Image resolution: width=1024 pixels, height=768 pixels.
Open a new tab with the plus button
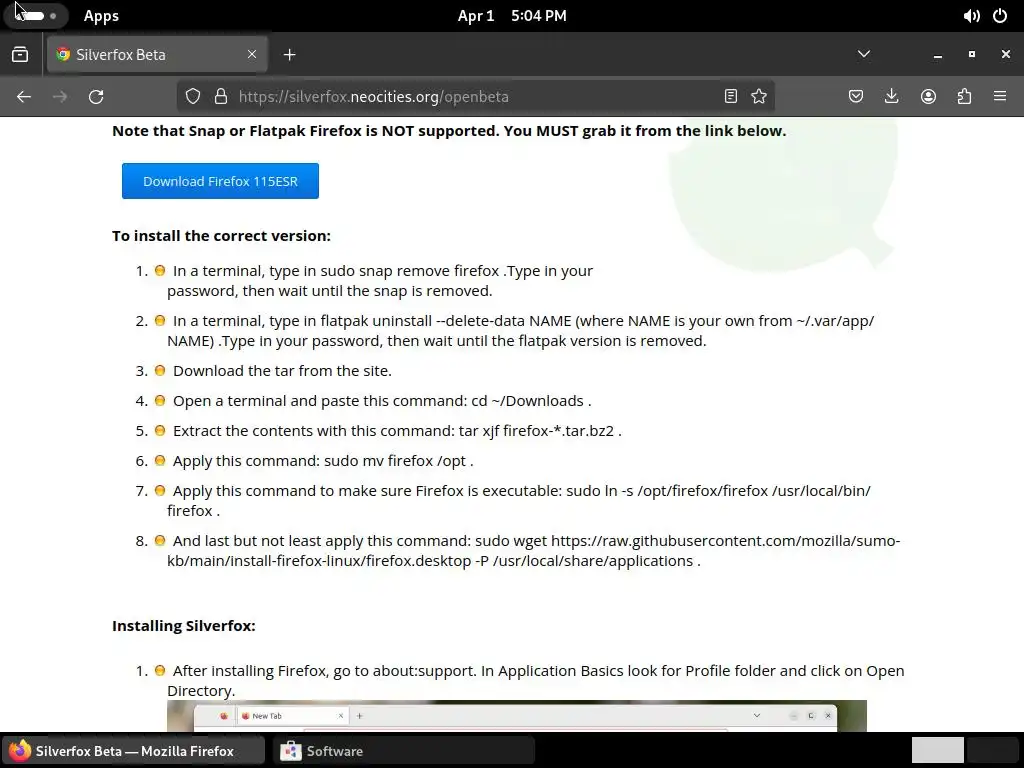click(290, 55)
